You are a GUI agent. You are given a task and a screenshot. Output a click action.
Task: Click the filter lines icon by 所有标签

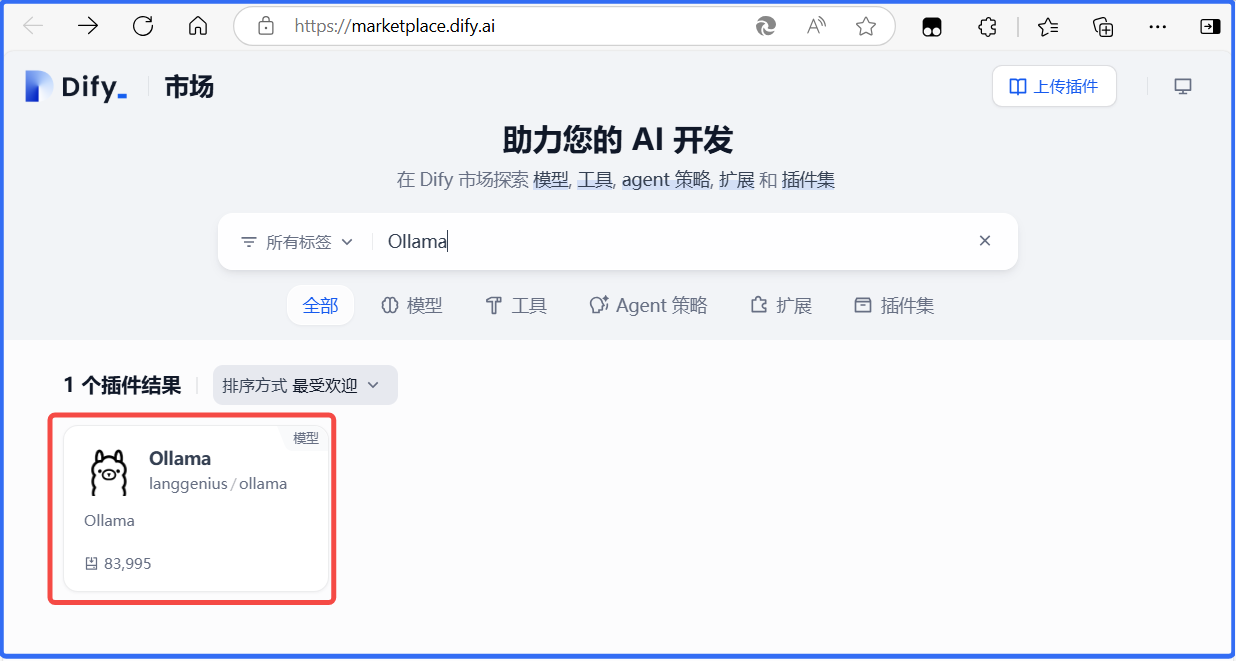[x=249, y=242]
